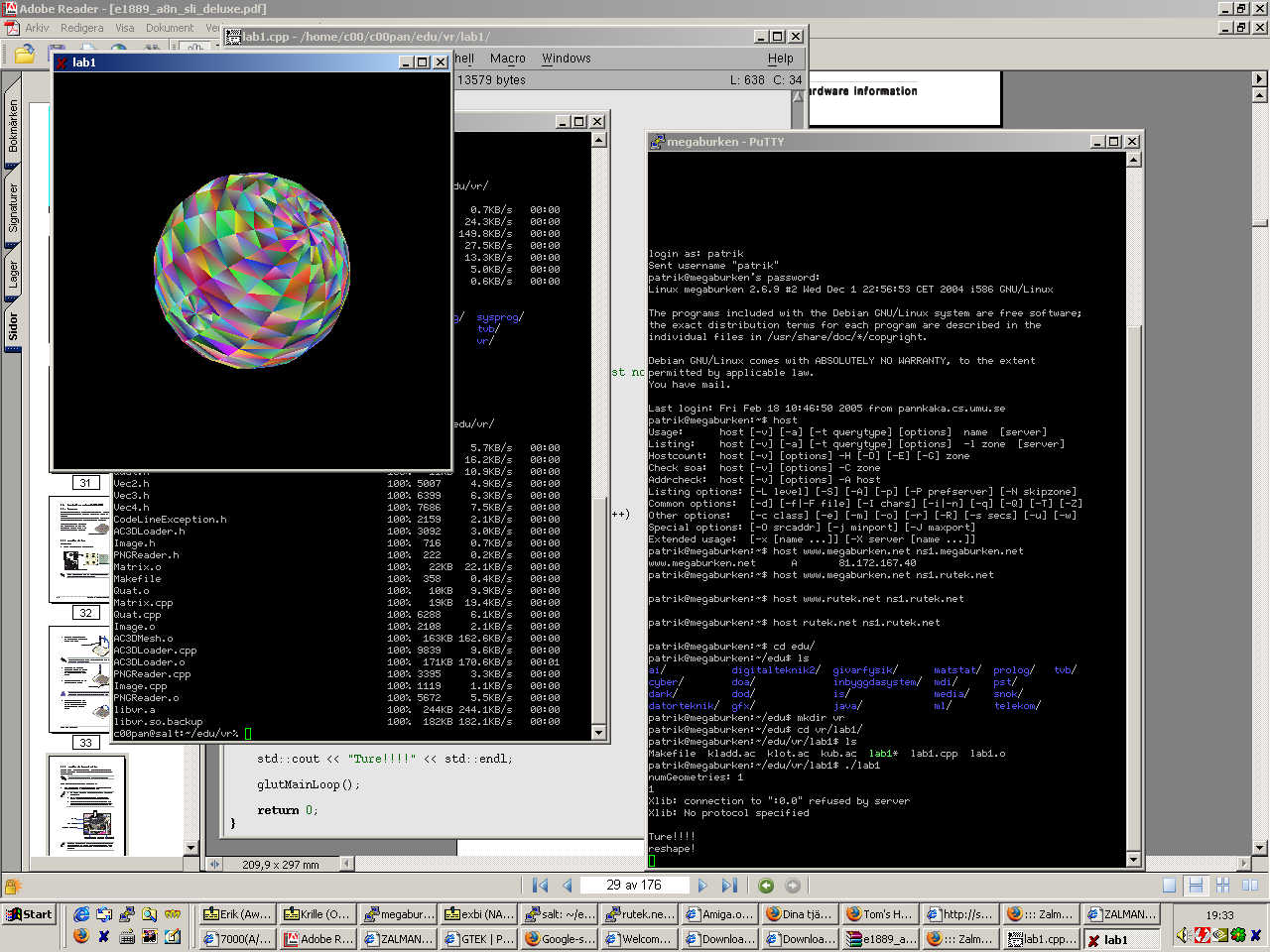Image resolution: width=1270 pixels, height=952 pixels.
Task: Click PuTTY window scrollbar down arrow
Action: (x=1134, y=860)
